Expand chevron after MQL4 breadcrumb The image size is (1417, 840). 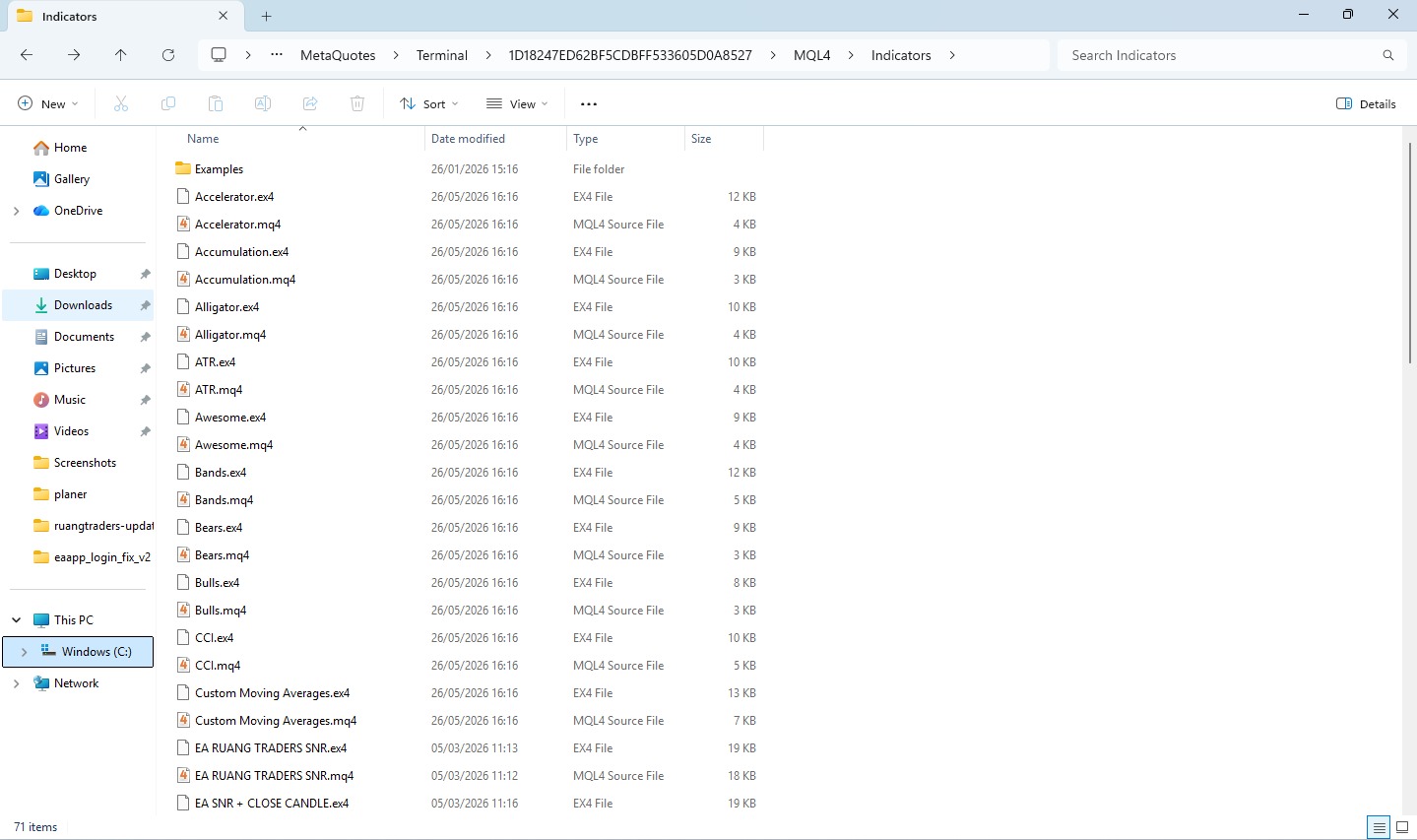[851, 55]
